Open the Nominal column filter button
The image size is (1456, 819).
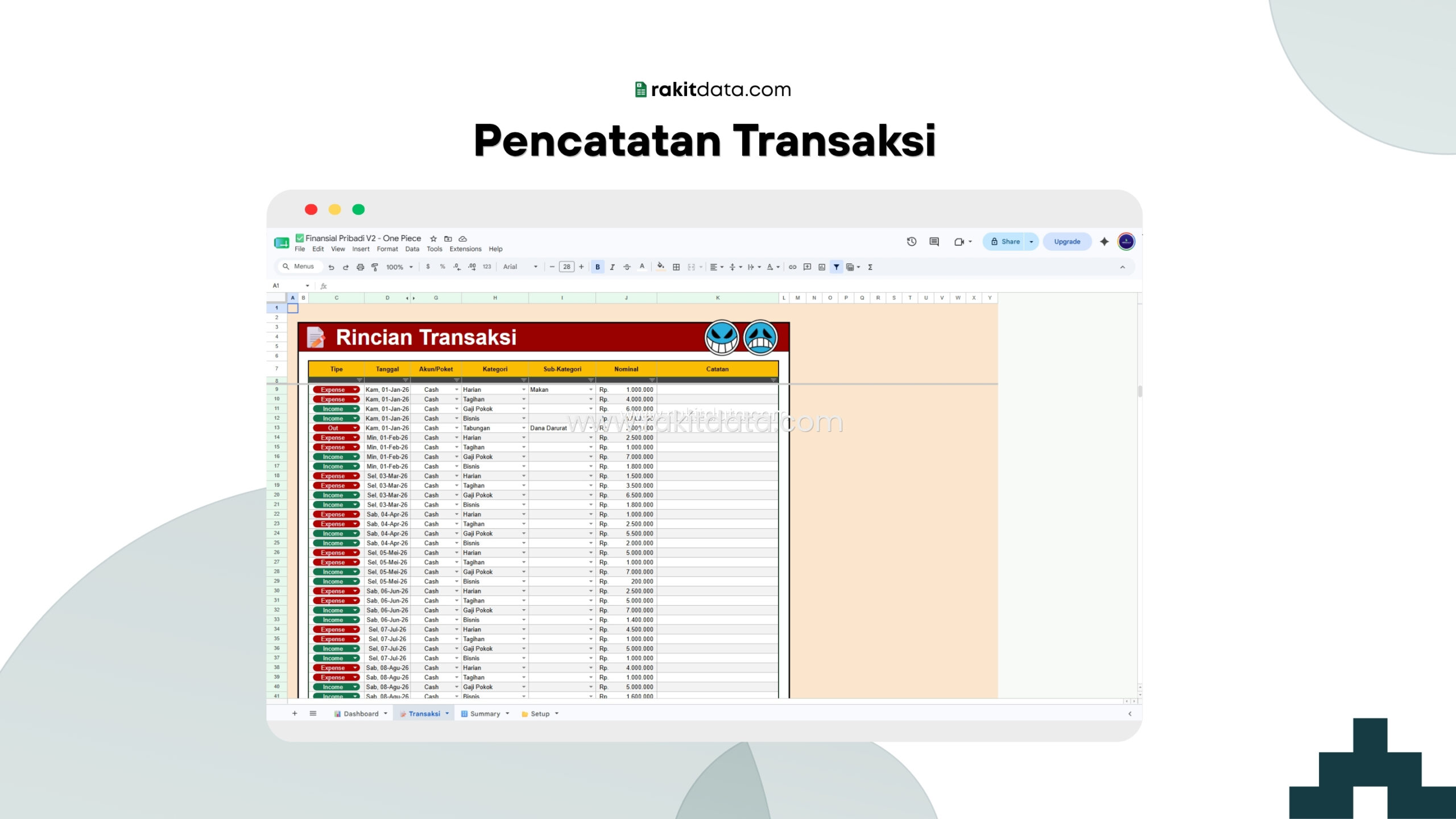652,380
